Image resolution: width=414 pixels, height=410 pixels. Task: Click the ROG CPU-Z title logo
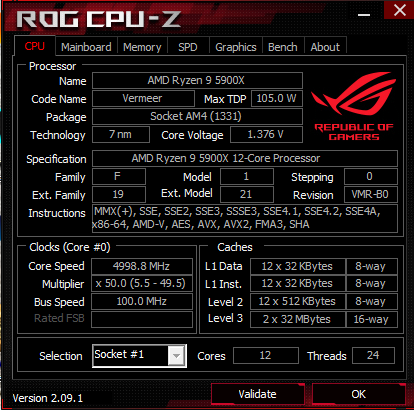click(98, 19)
